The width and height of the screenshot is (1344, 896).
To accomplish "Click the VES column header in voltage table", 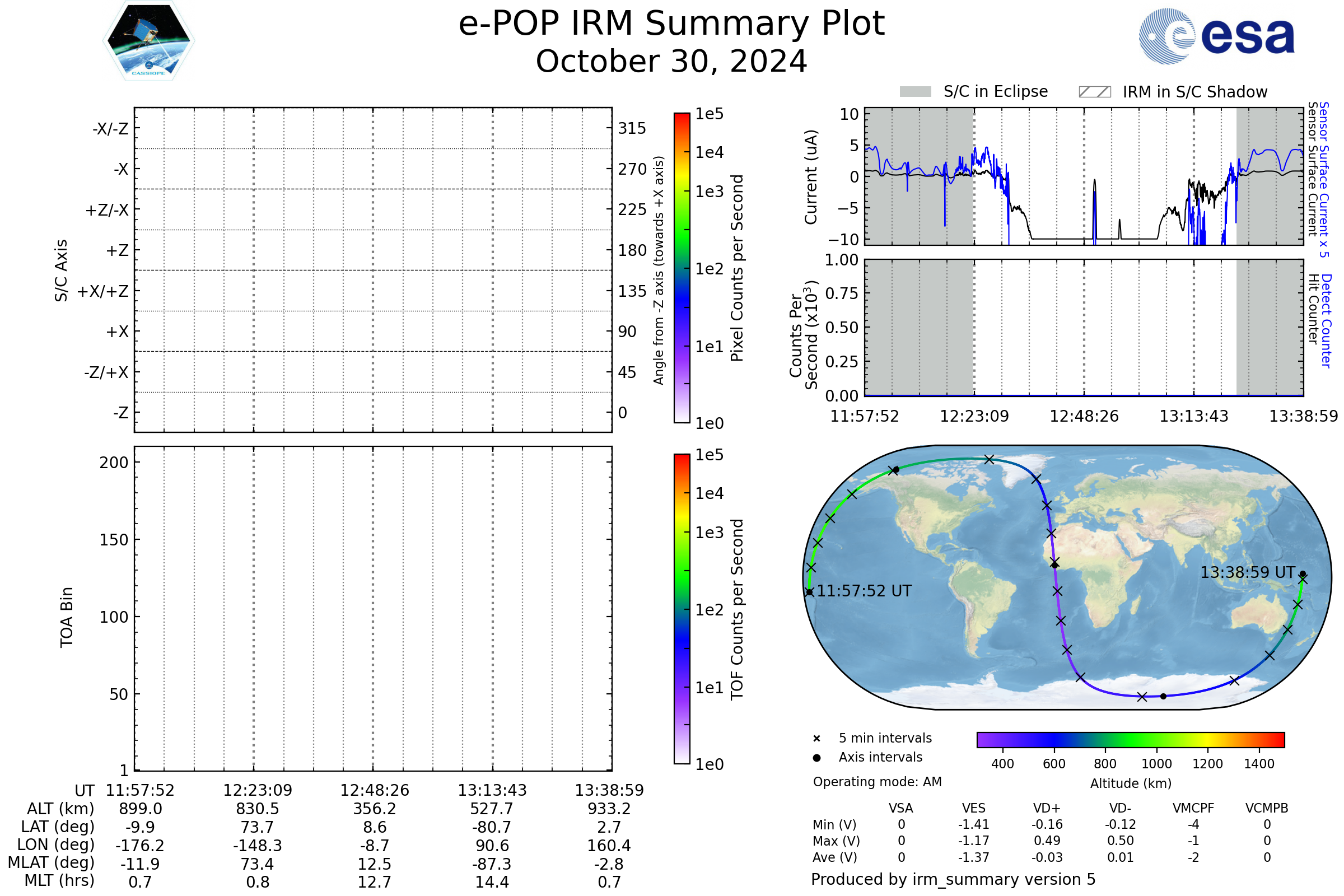I will pos(974,809).
